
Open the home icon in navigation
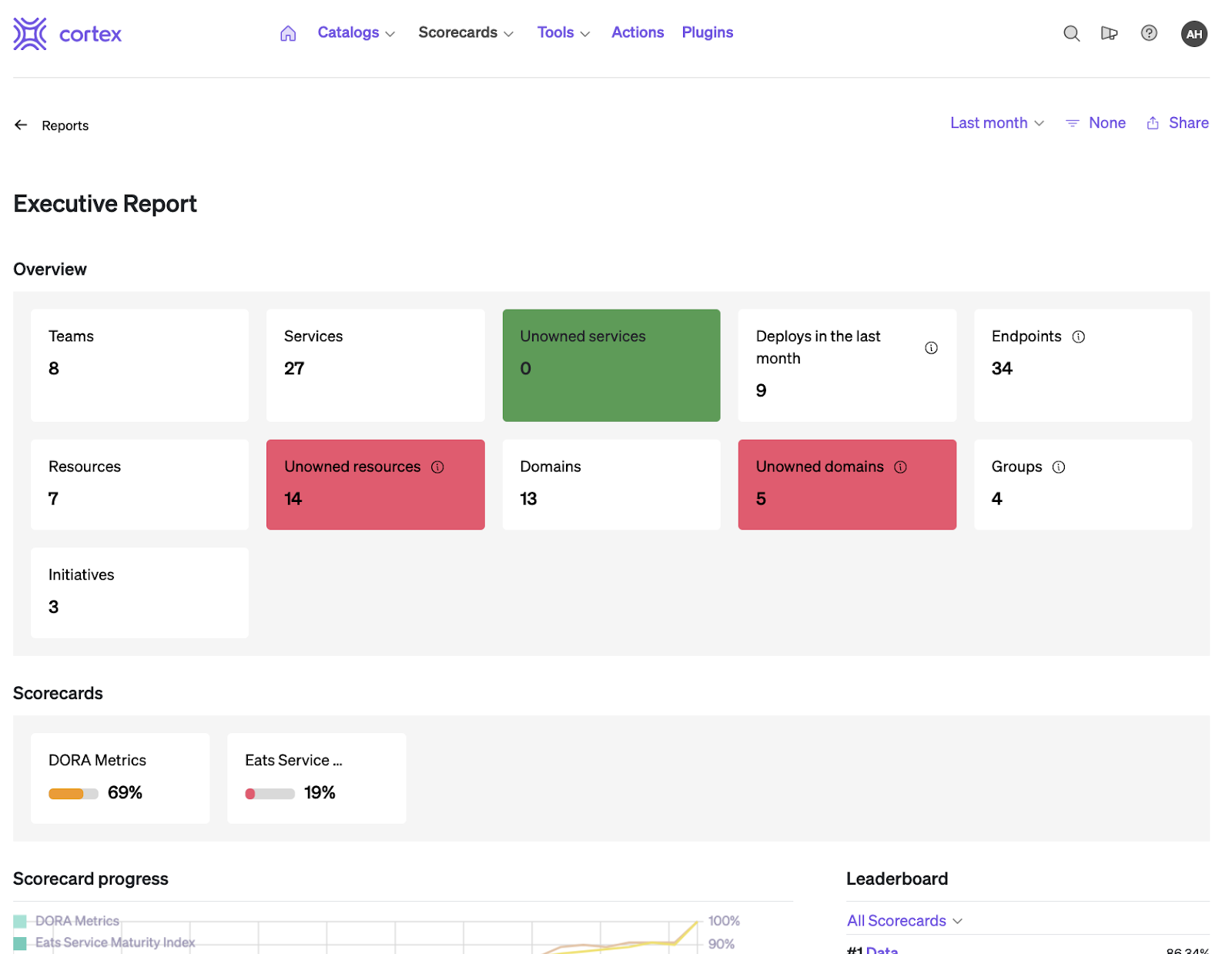coord(288,33)
